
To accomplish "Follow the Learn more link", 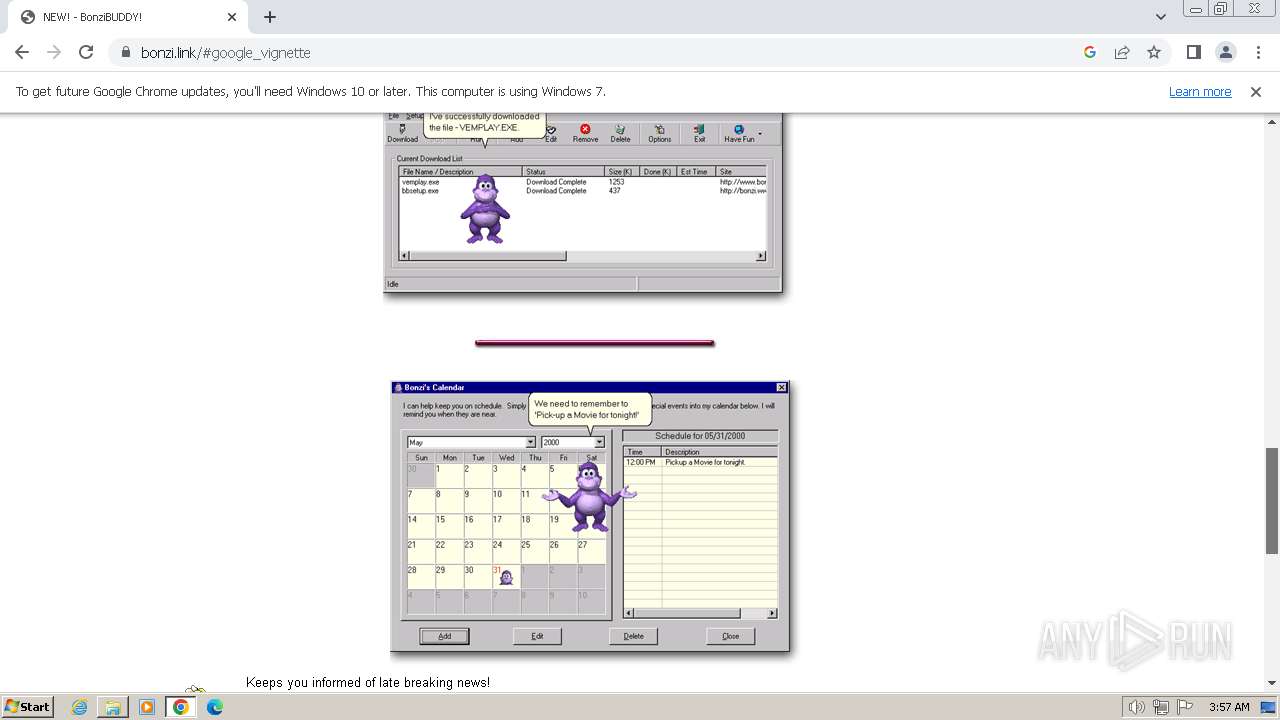I will point(1200,92).
